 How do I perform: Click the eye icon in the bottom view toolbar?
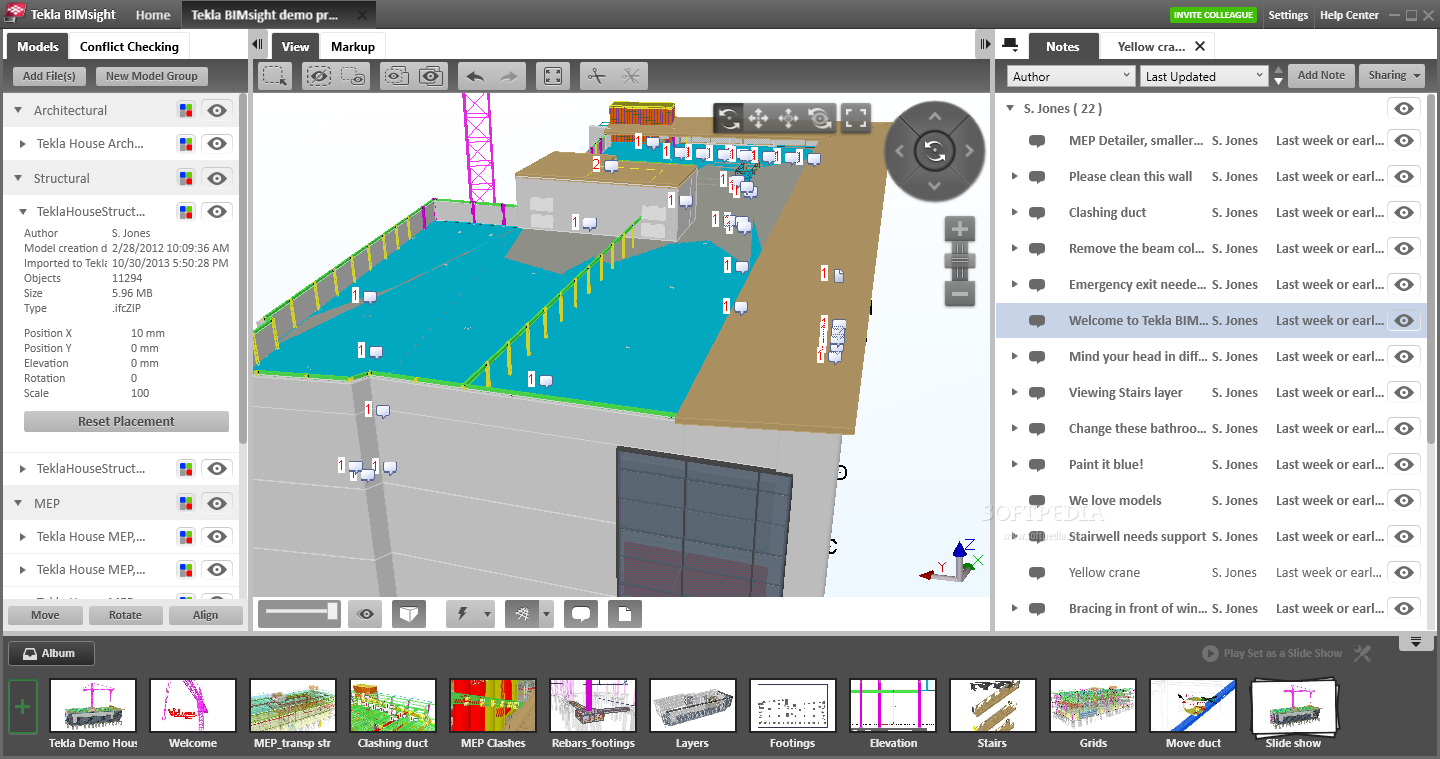tap(366, 614)
